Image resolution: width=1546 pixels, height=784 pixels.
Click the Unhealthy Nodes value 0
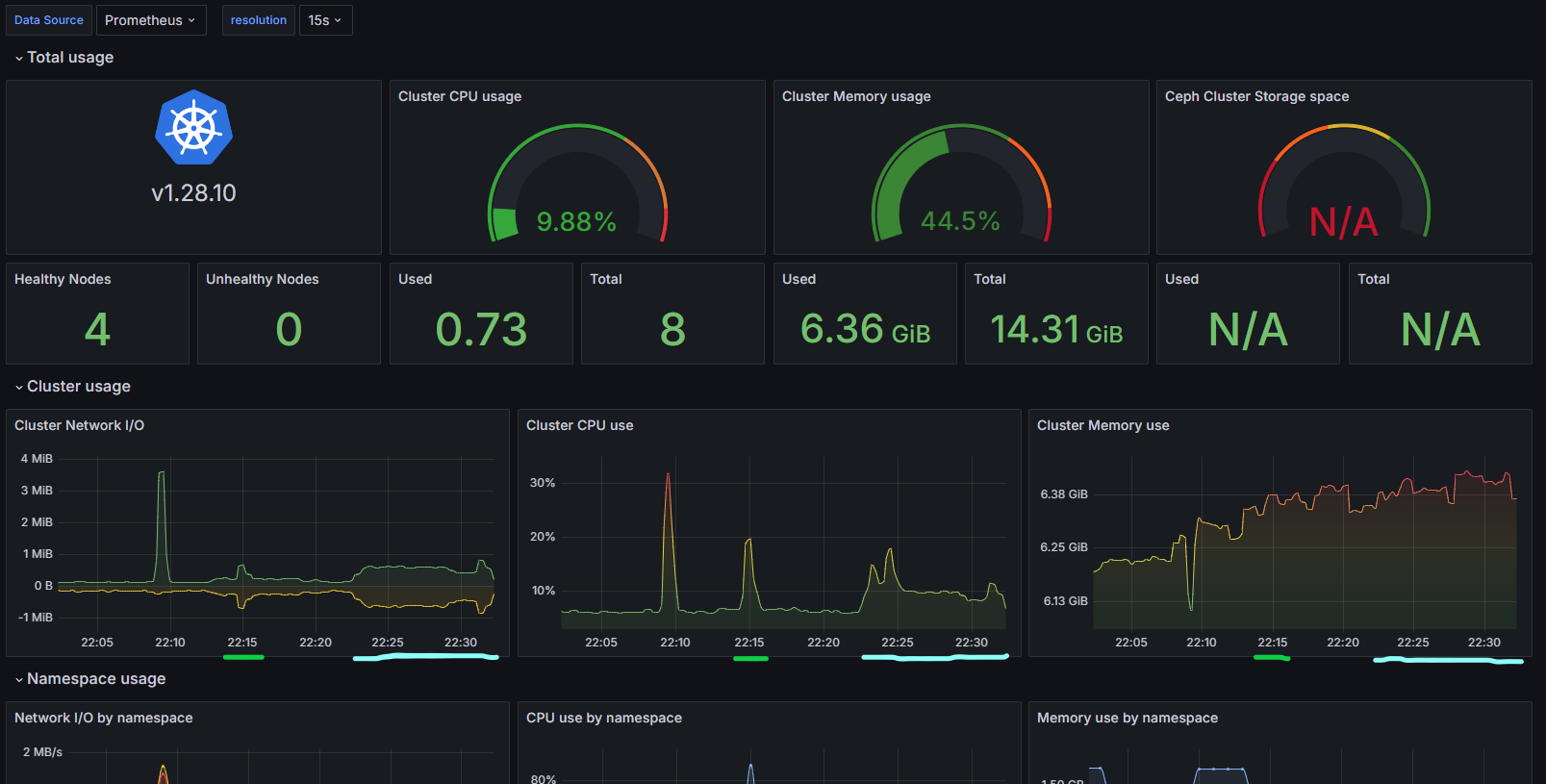pos(289,330)
